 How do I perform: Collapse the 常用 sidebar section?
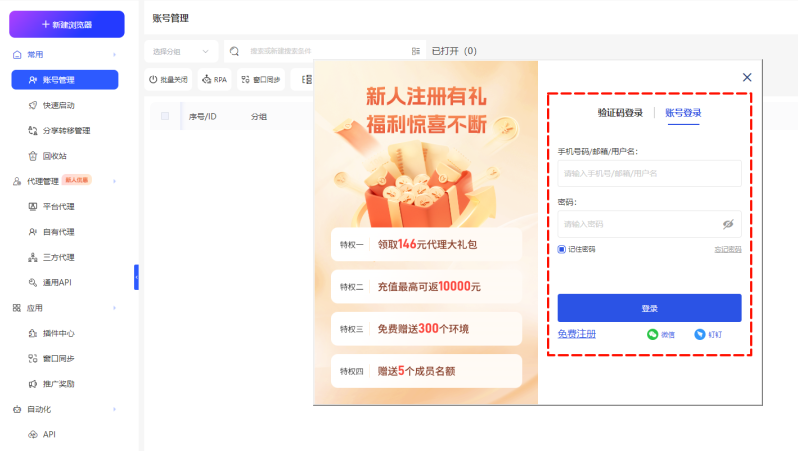[x=115, y=54]
